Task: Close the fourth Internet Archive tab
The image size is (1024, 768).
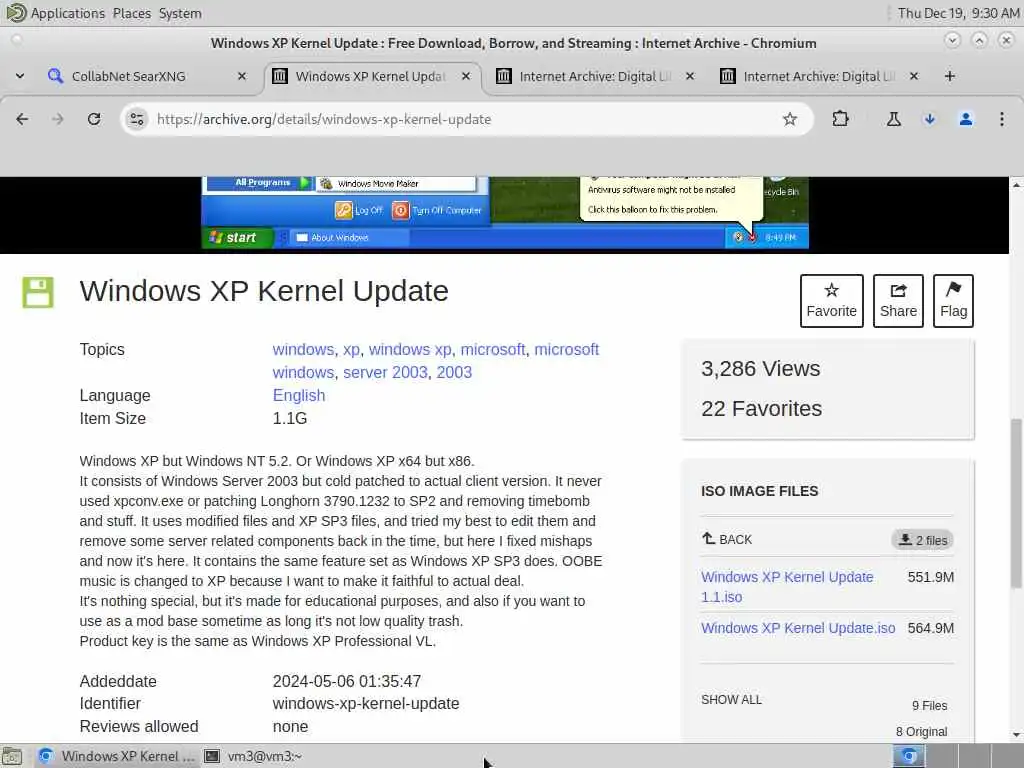Action: [914, 76]
